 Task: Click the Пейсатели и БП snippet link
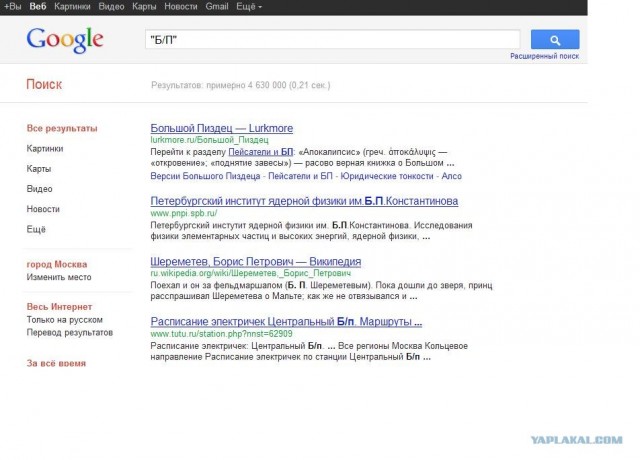(260, 152)
